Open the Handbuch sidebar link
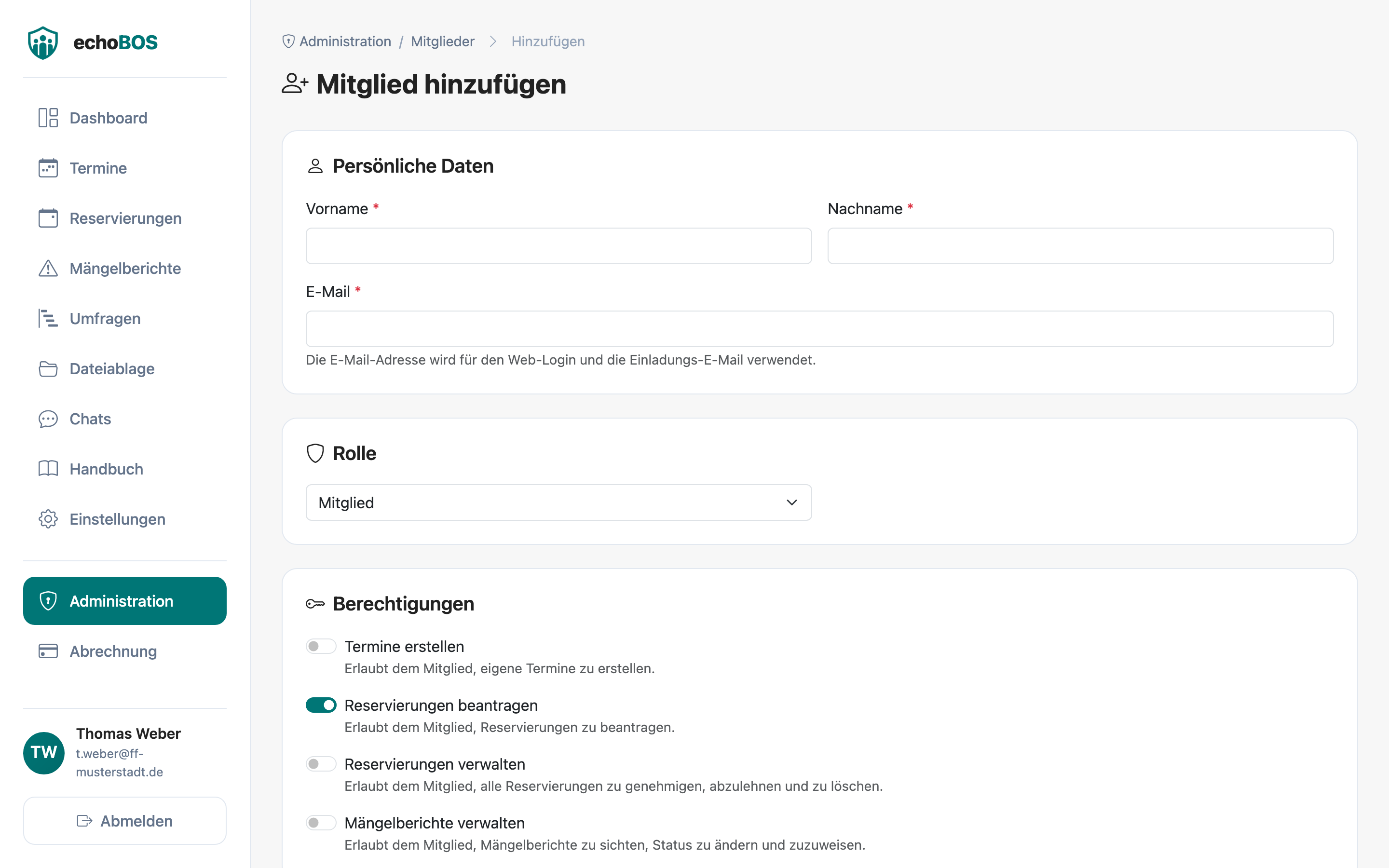Image resolution: width=1389 pixels, height=868 pixels. (124, 469)
